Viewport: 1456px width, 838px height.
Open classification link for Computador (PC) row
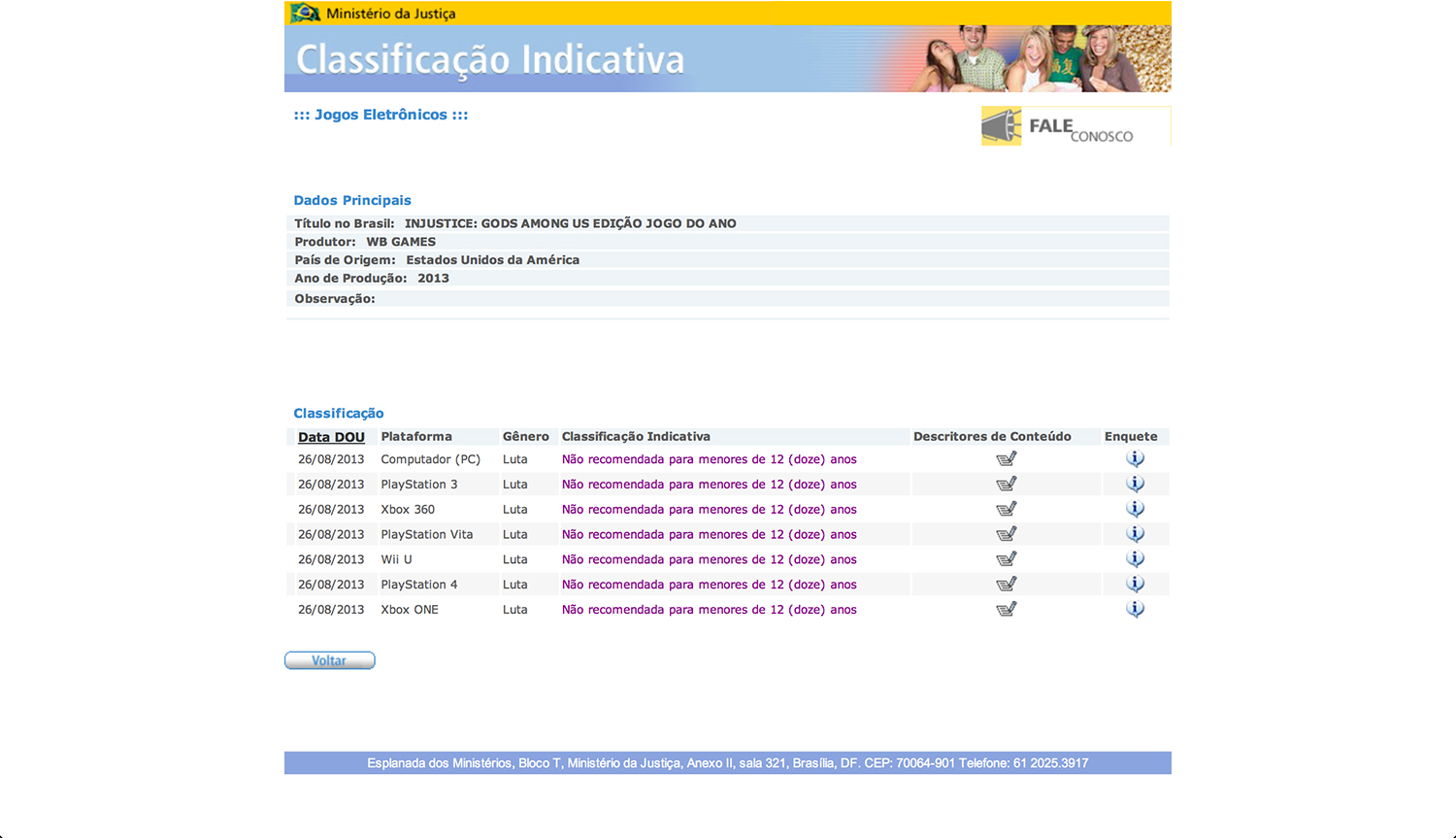point(710,459)
